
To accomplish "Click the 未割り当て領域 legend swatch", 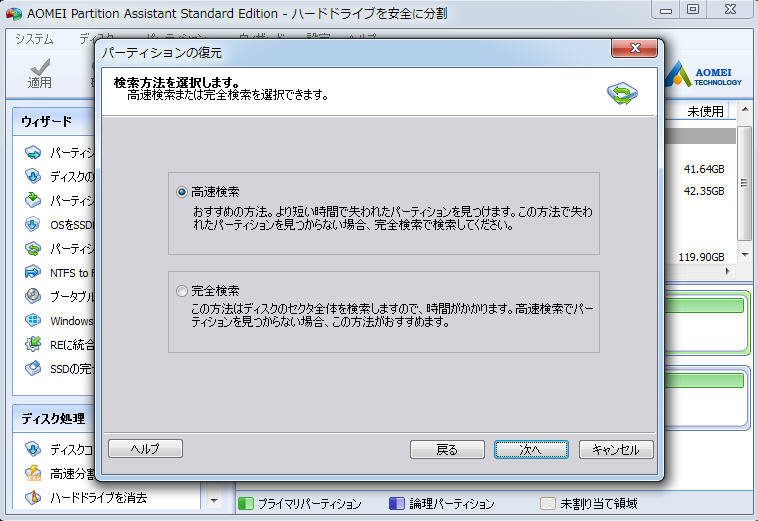I will point(547,504).
